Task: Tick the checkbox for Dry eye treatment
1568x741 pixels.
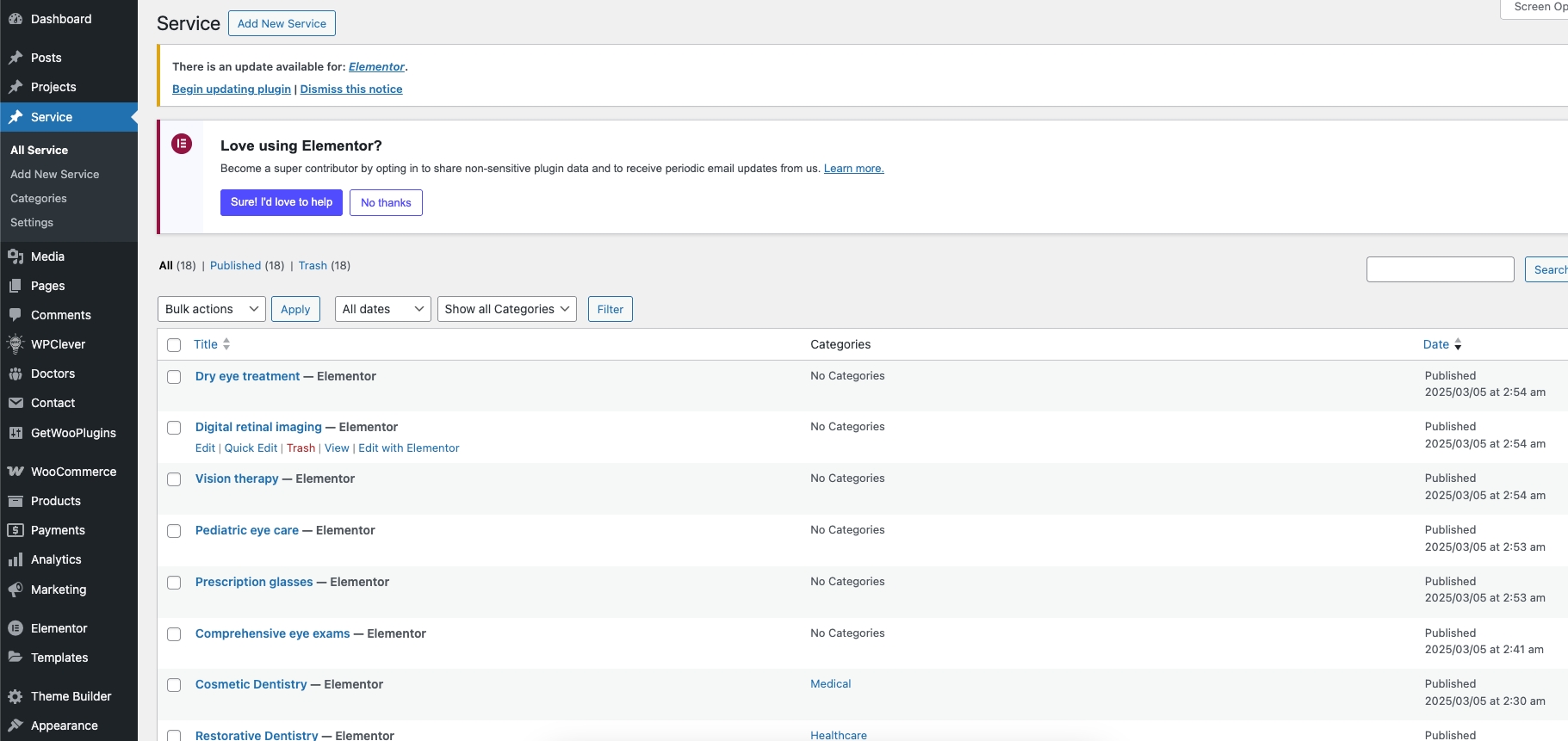Action: 174,377
